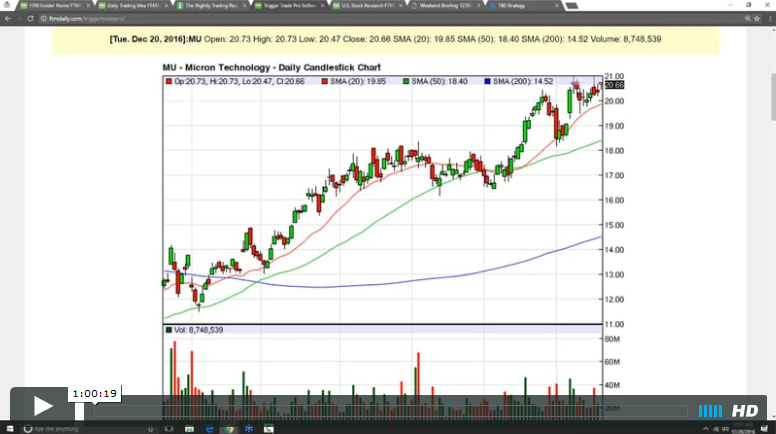Click the blue SMA (200) legend swatch
The image size is (776, 434).
486,80
